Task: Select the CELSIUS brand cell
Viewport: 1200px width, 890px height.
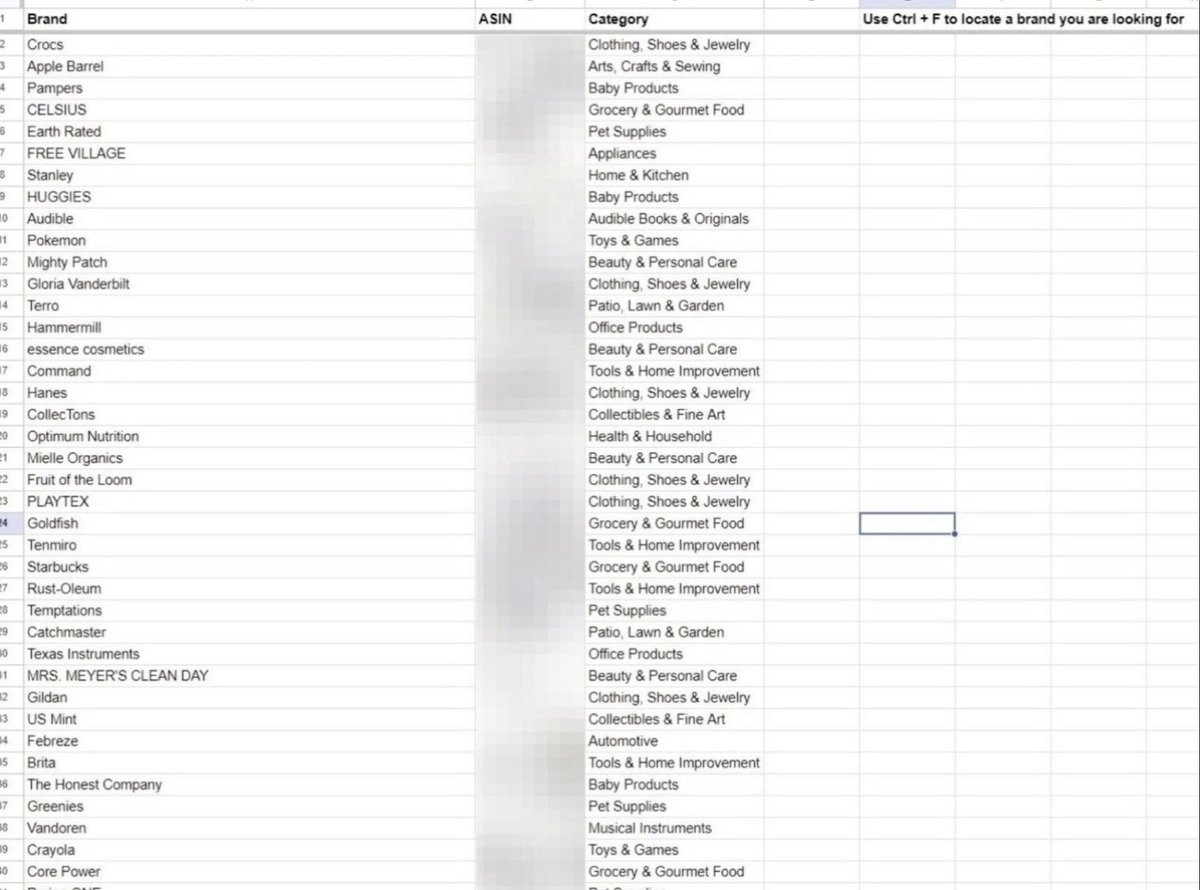Action: click(247, 110)
